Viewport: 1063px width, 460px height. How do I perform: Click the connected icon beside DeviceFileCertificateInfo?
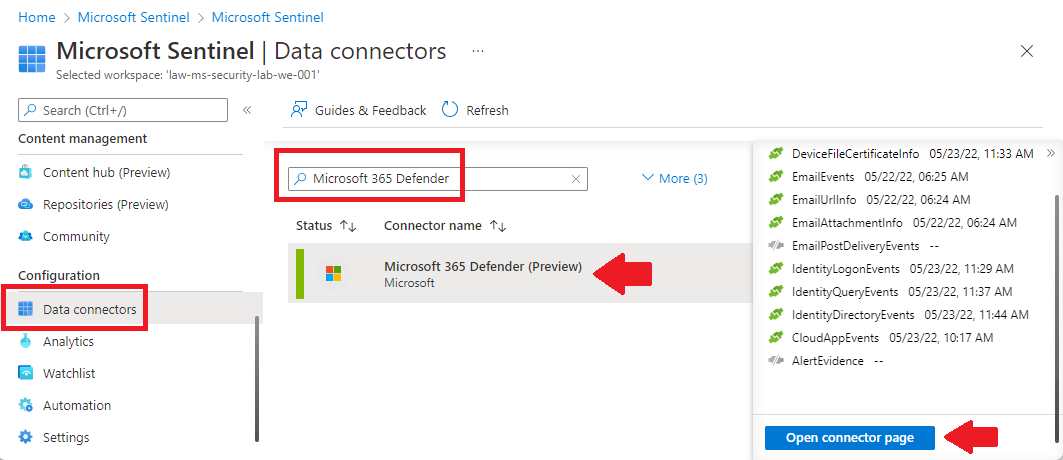tap(776, 154)
